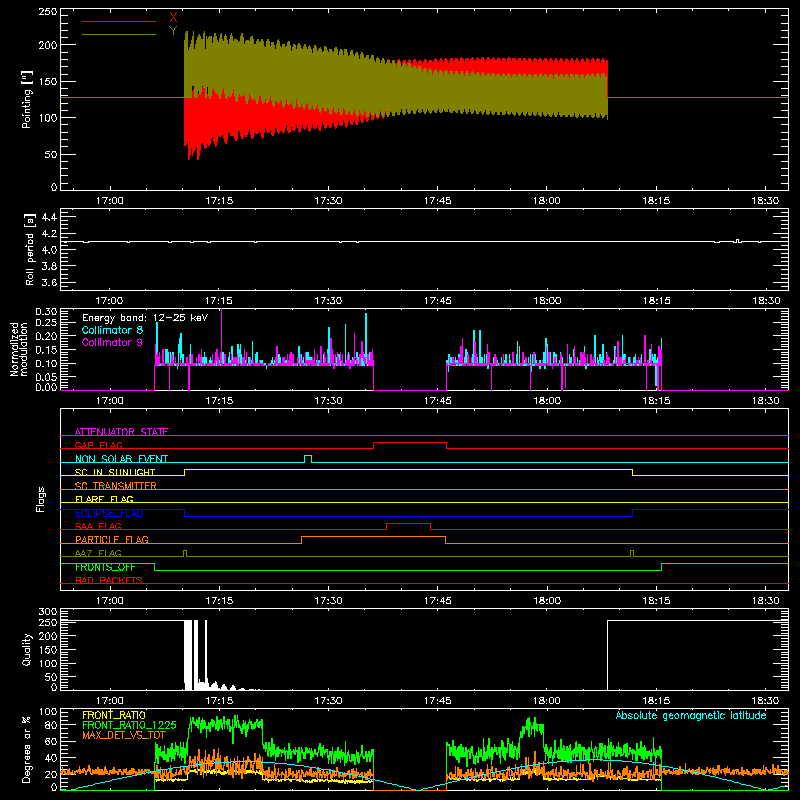
Task: Click the FRONT_RATIO_1225 legend entry
Action: [x=129, y=725]
